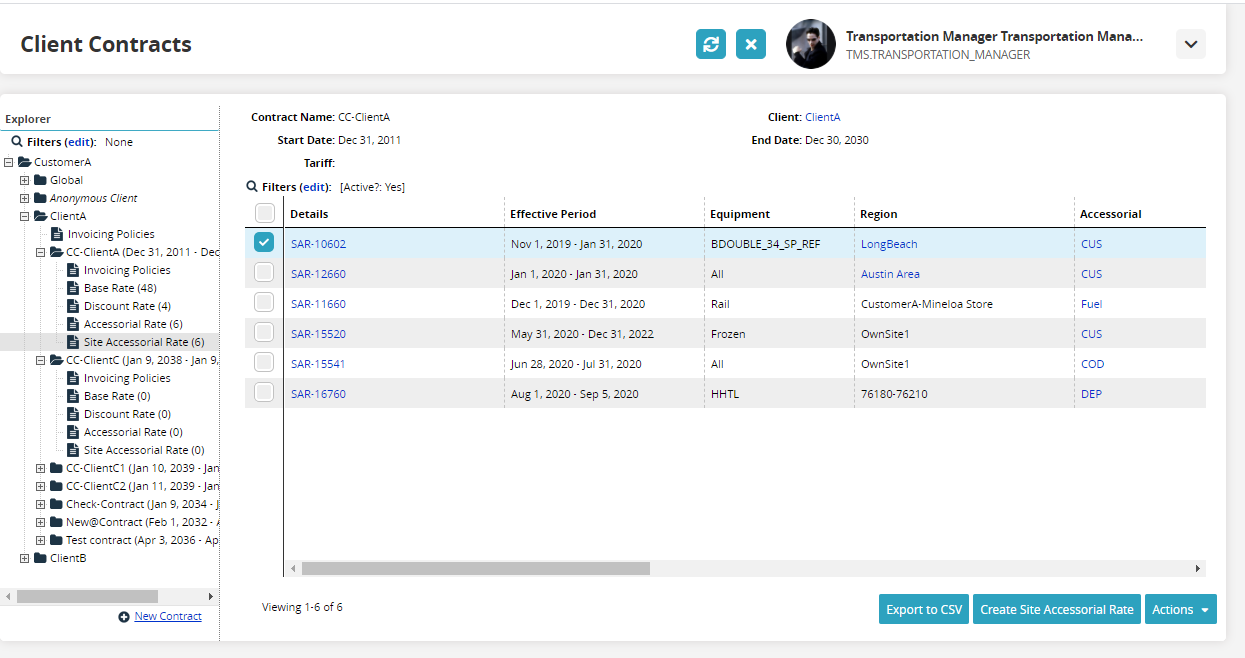
Task: Expand the ClientB tree node
Action: click(25, 558)
